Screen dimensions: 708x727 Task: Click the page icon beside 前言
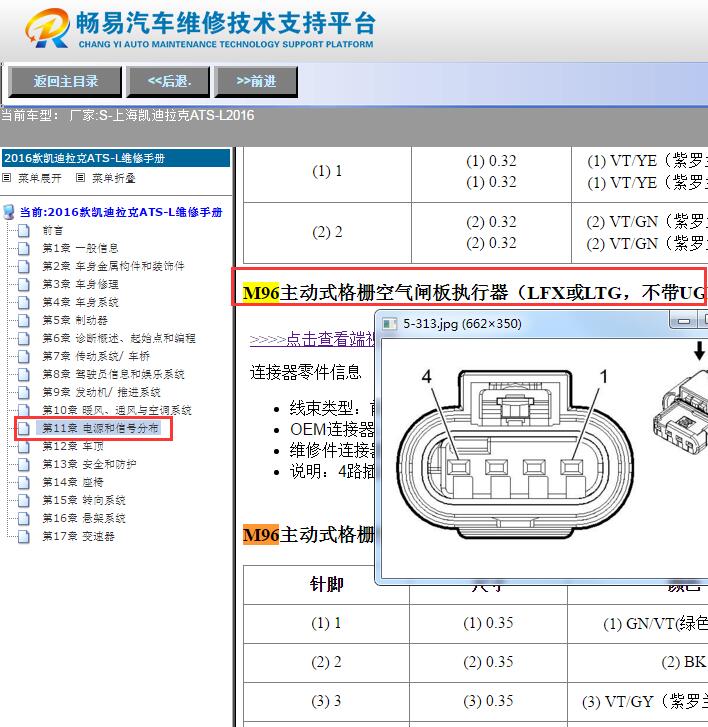[24, 230]
